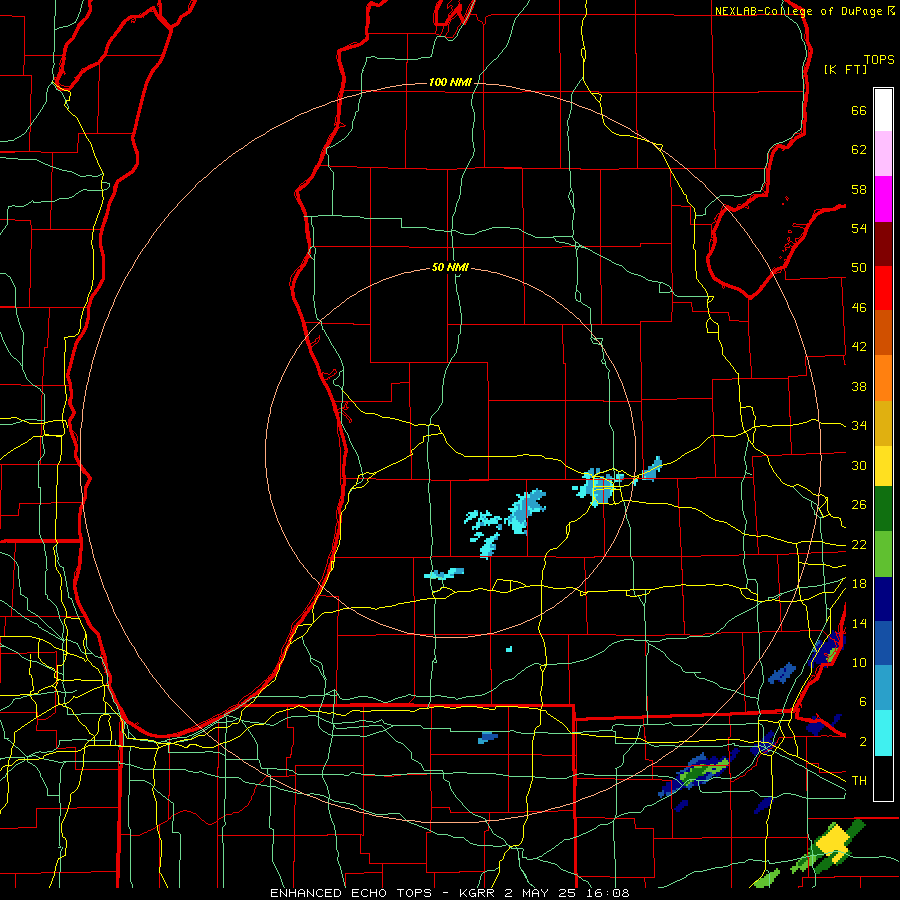Click the 30 value on the legend
The height and width of the screenshot is (900, 900).
pos(859,465)
